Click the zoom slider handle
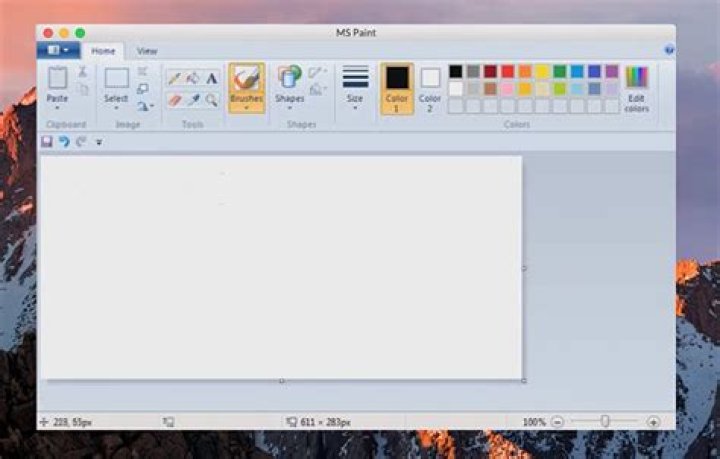Screen dimensions: 720x459 tap(605, 421)
